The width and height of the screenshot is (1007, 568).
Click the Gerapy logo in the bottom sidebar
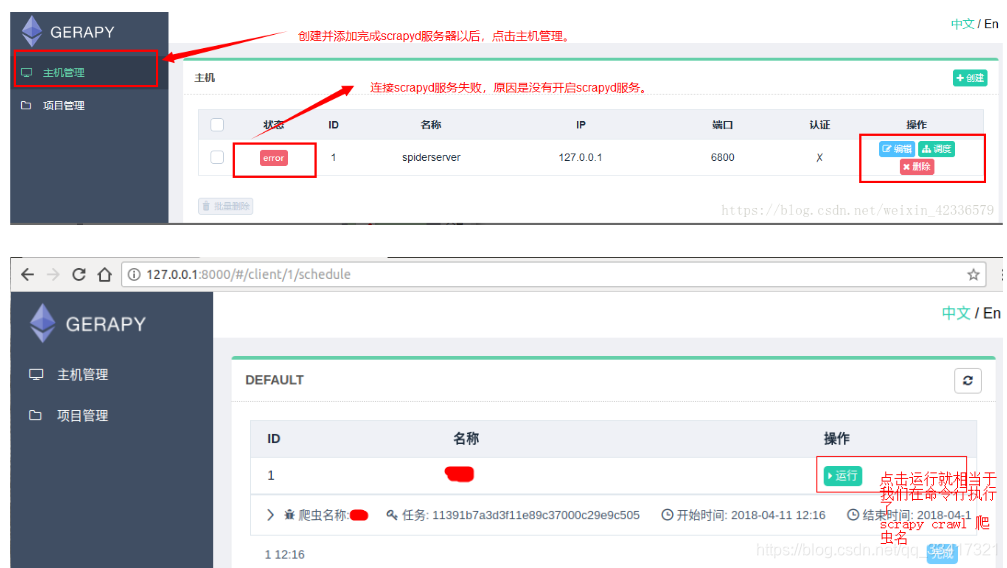tap(88, 323)
